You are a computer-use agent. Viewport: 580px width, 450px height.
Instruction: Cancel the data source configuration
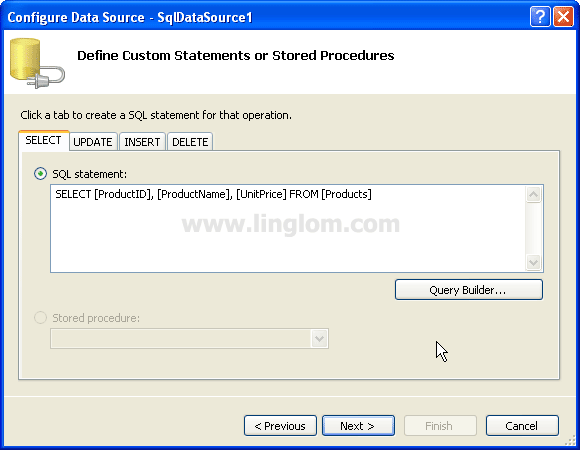(x=522, y=426)
